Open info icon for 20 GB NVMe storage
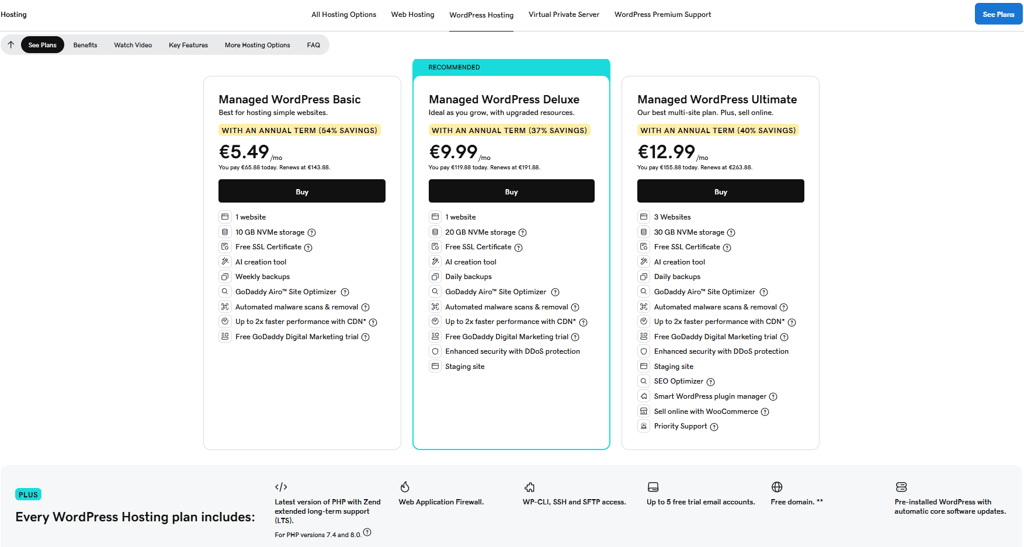Viewport: 1024px width, 547px height. 522,232
